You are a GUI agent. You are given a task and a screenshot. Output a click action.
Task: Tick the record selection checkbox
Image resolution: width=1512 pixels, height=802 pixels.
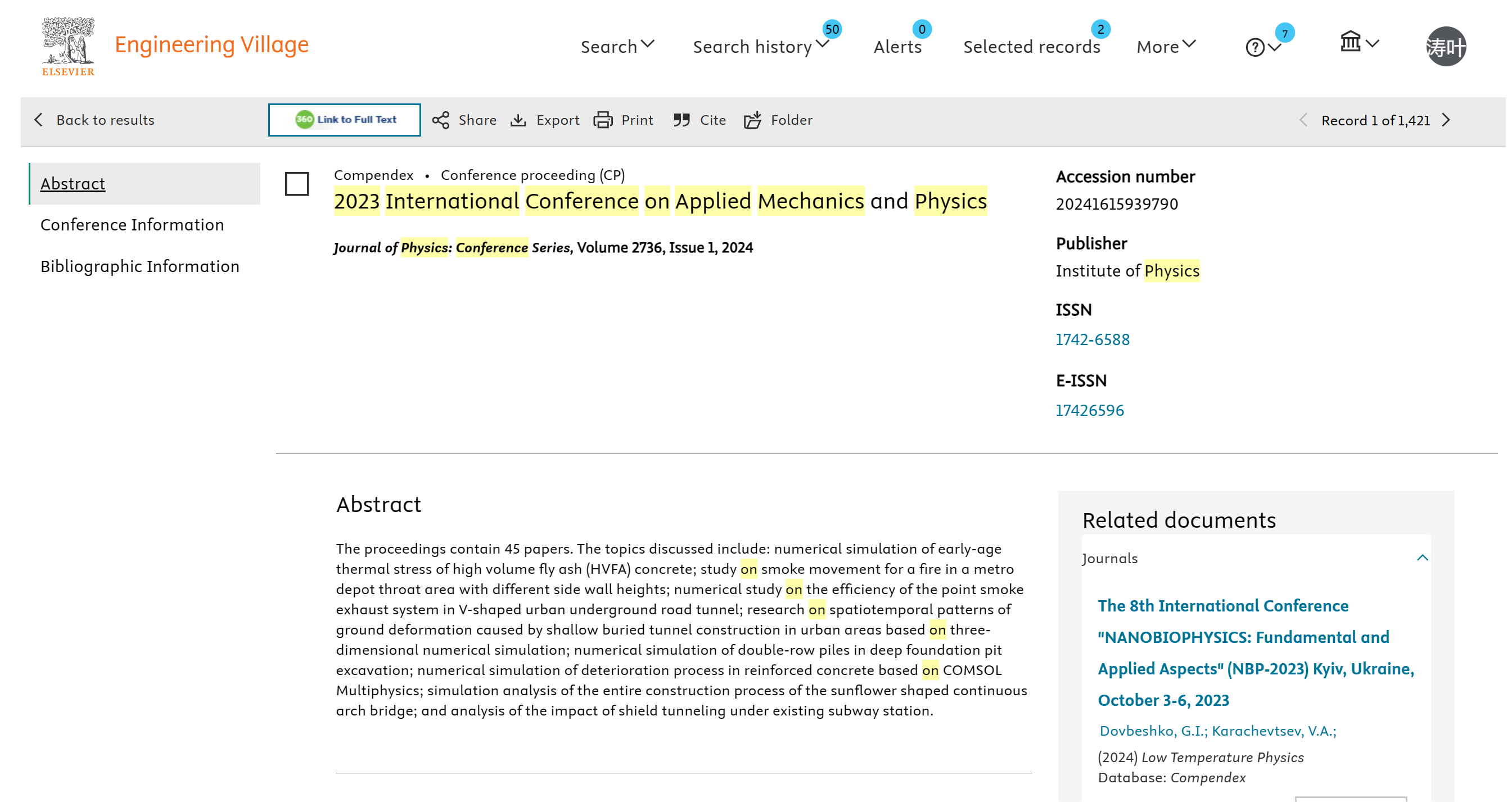click(297, 184)
